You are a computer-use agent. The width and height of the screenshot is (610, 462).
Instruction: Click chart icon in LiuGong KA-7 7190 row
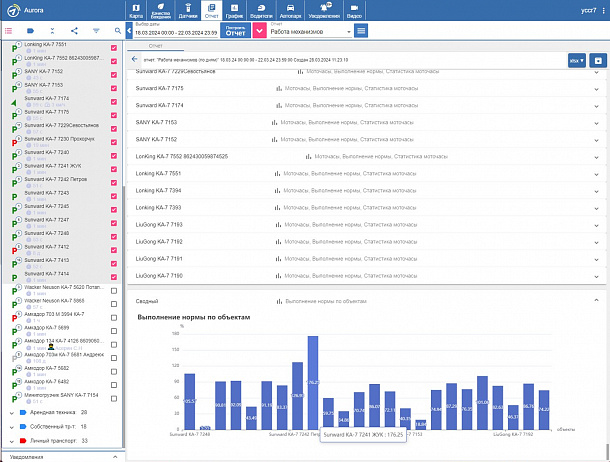278,276
